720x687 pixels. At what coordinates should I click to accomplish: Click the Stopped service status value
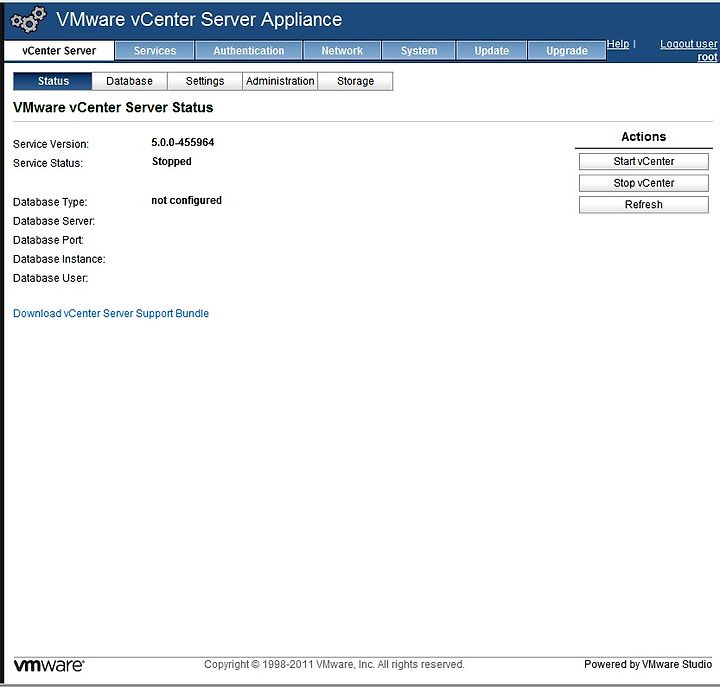(172, 161)
